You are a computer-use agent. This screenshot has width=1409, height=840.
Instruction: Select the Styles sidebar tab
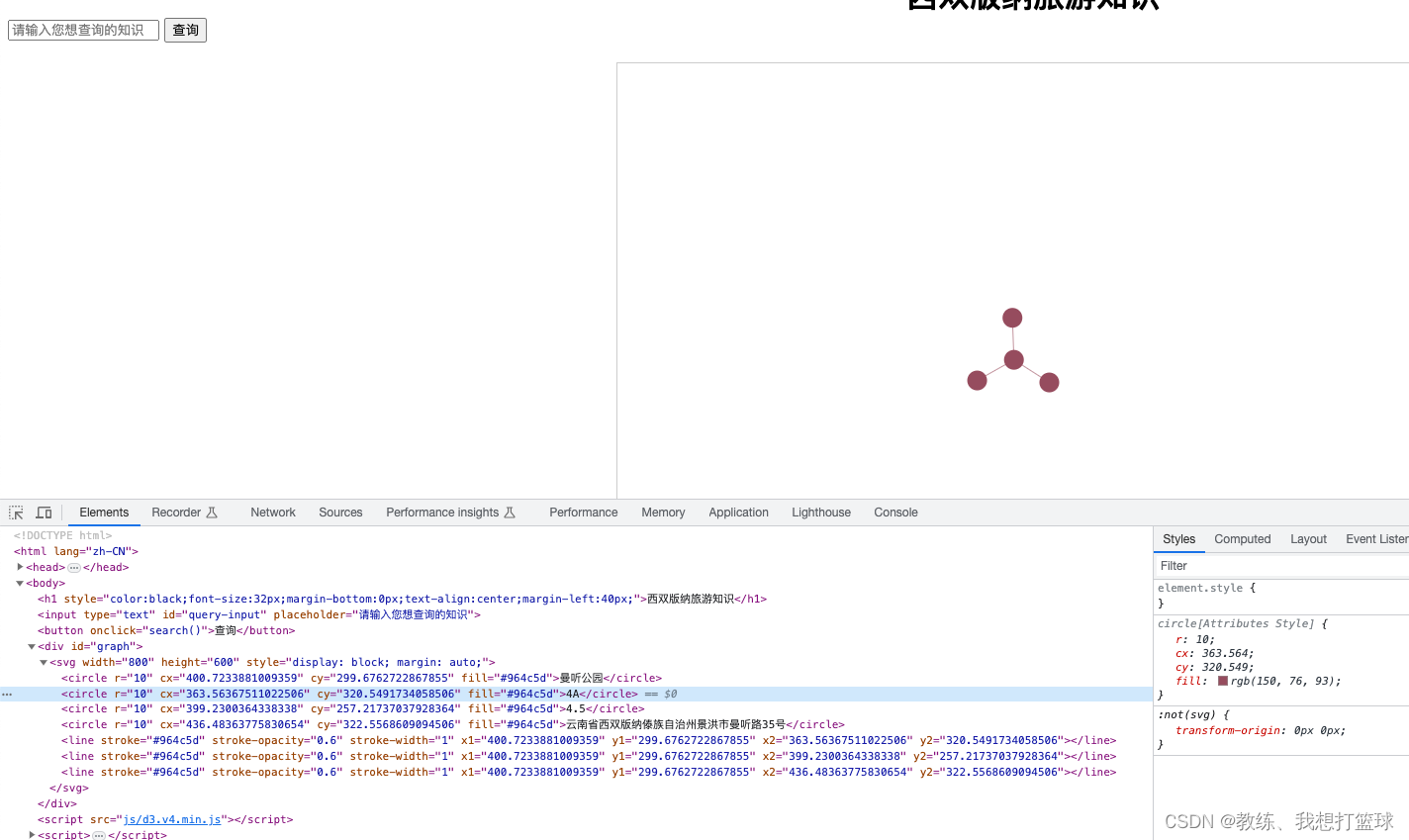[x=1178, y=539]
